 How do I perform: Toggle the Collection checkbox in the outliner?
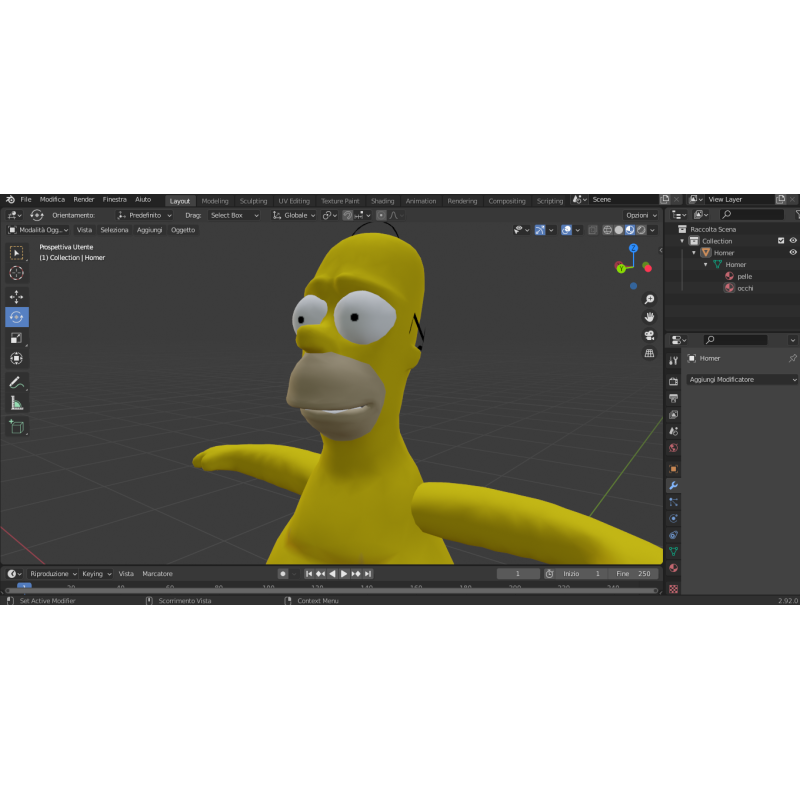781,240
